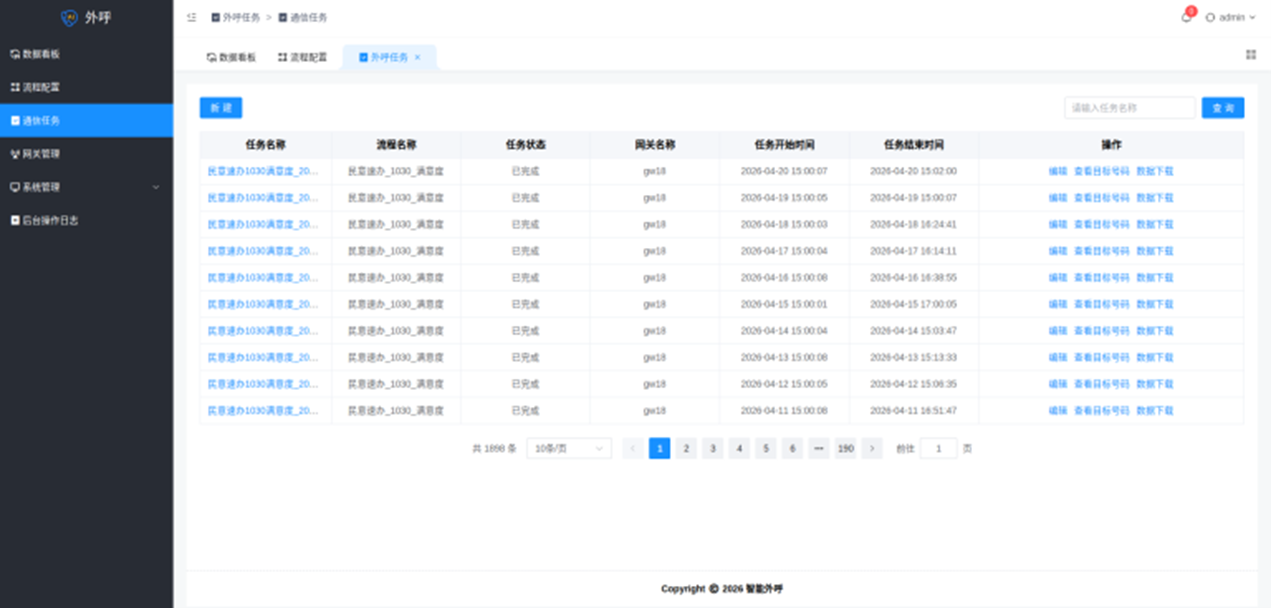Click 数据下载 for the 2026-04-13 task
Viewport: 1271px width, 608px height.
click(1155, 357)
